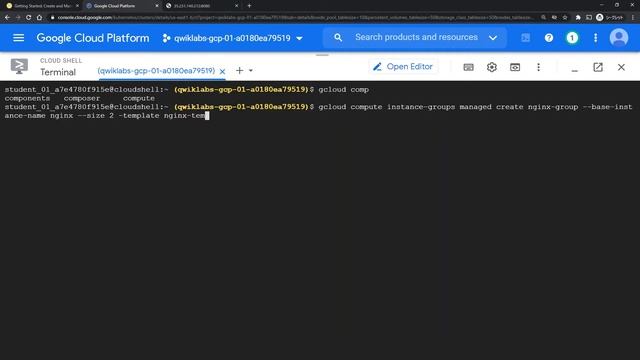Reload the current page

29,18
